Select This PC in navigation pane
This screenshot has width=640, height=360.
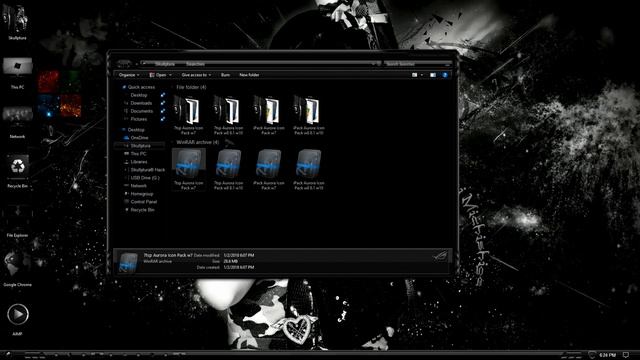point(138,154)
